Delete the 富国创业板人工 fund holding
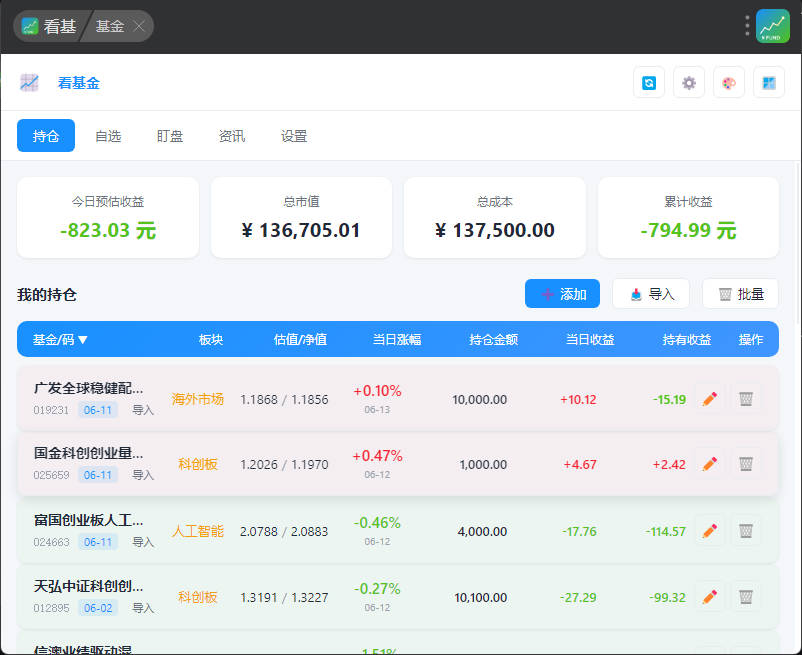Screen dimensions: 802x655 [x=746, y=531]
